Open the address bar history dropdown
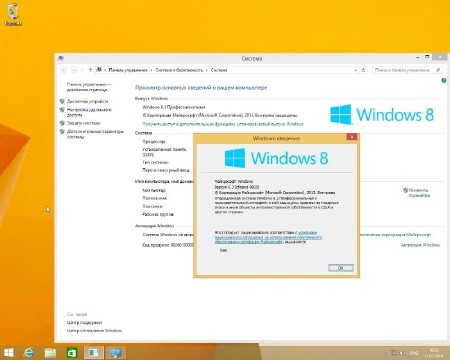This screenshot has height=360, width=450. 355,70
